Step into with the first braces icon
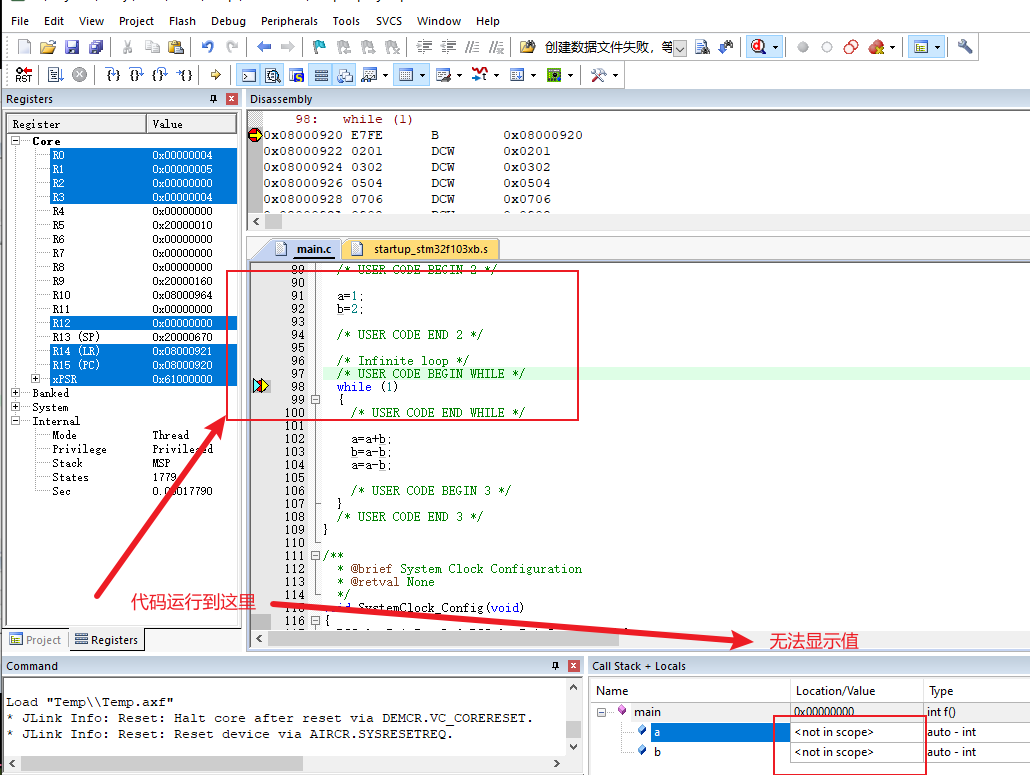The image size is (1030, 775). click(x=113, y=75)
